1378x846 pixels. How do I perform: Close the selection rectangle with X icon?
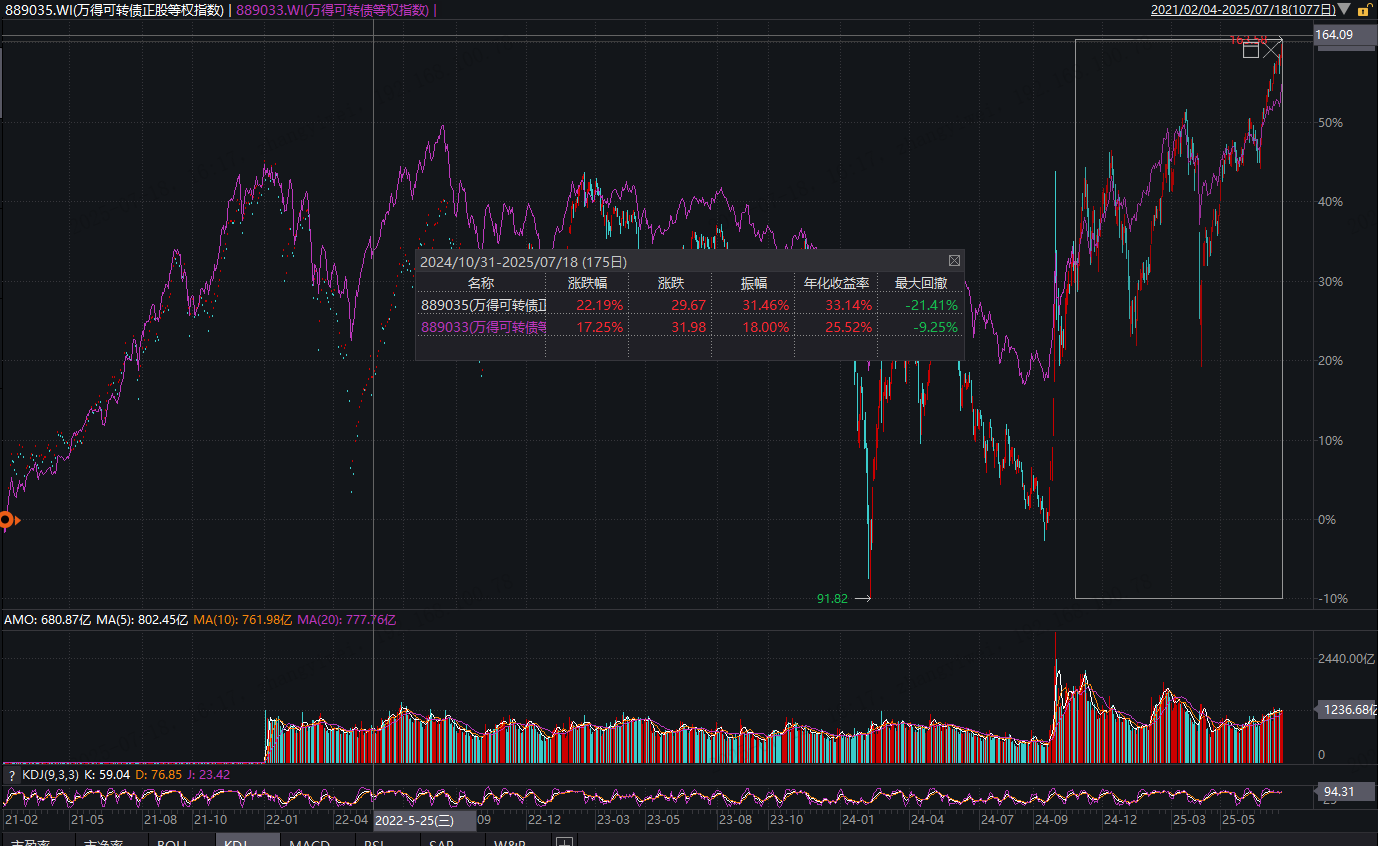[x=1272, y=49]
